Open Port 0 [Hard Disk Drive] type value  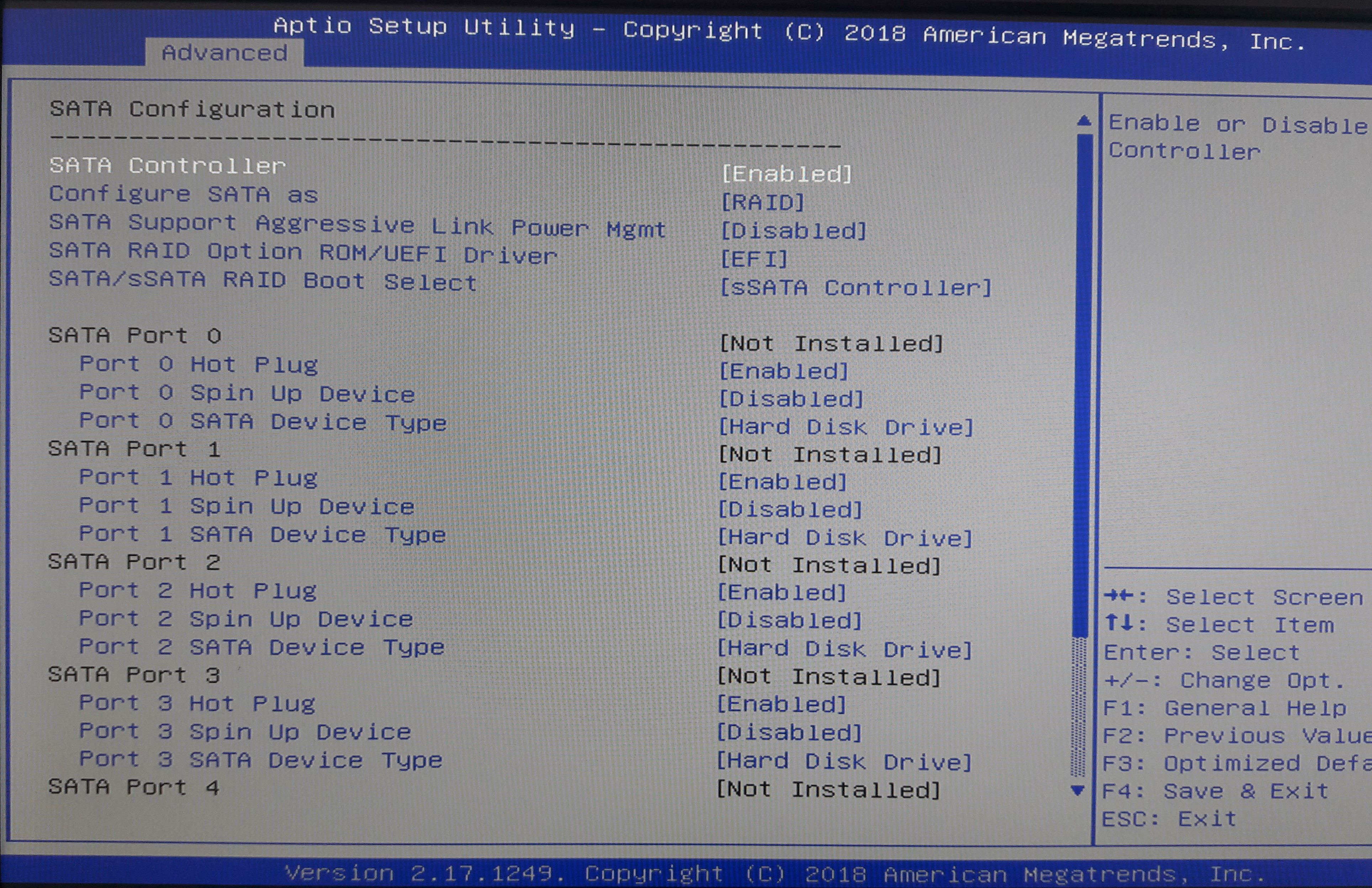pyautogui.click(x=846, y=427)
